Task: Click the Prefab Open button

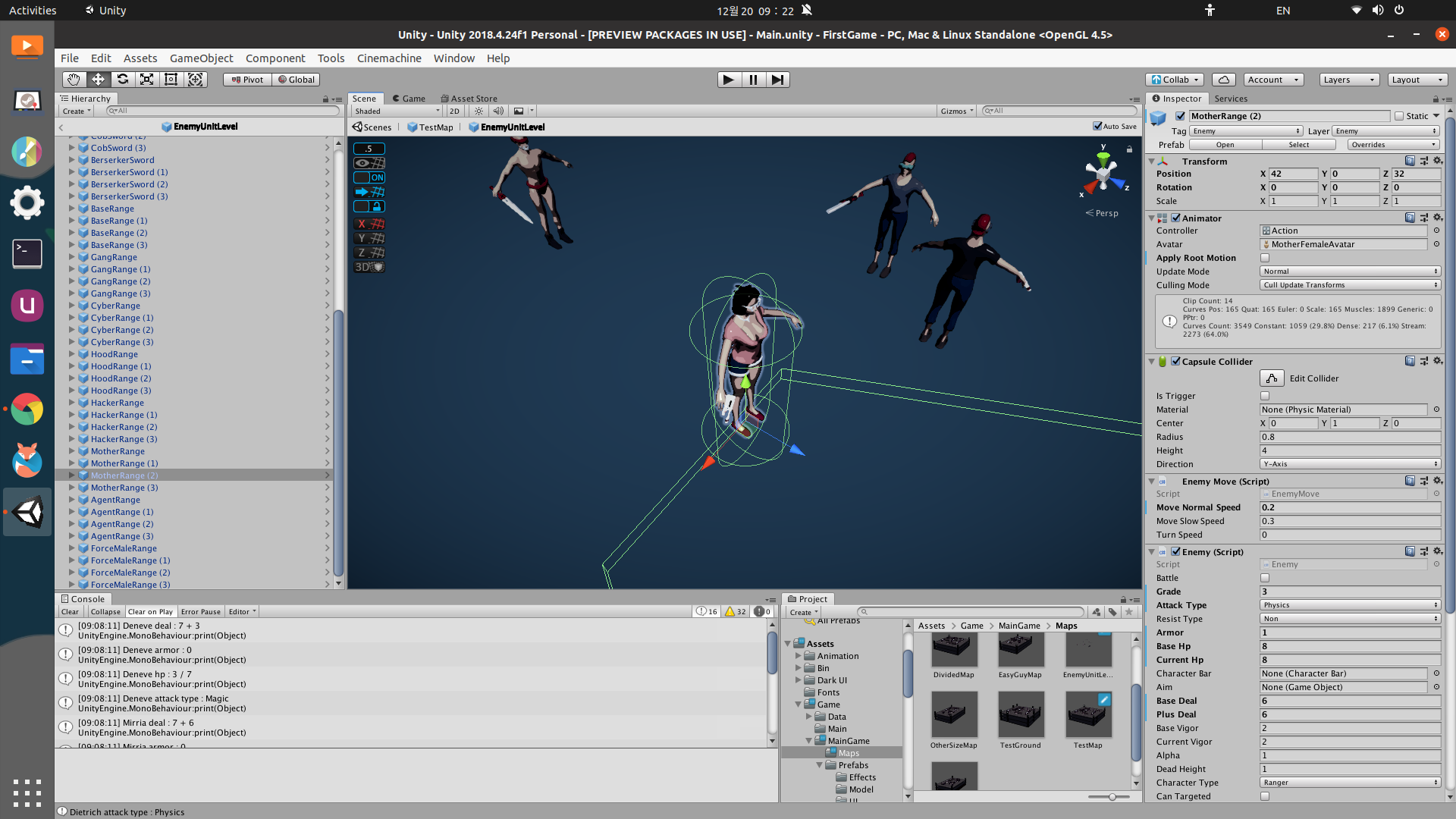Action: point(1225,145)
